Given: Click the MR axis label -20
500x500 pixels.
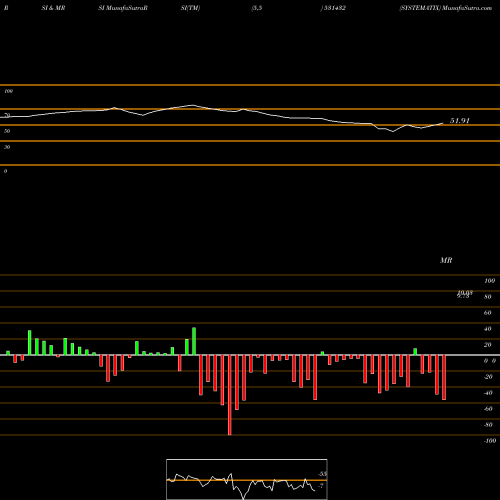Looking at the screenshot, I should pyautogui.click(x=488, y=377).
